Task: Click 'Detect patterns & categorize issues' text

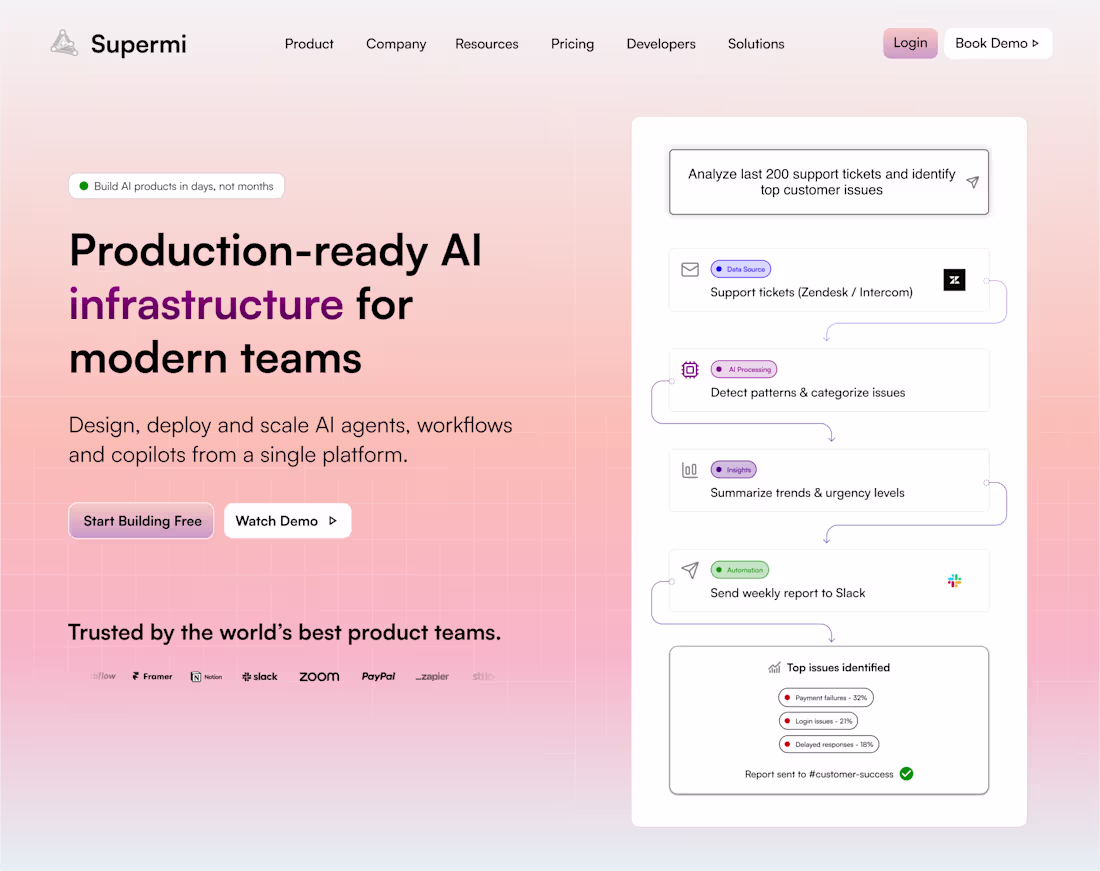Action: point(807,393)
